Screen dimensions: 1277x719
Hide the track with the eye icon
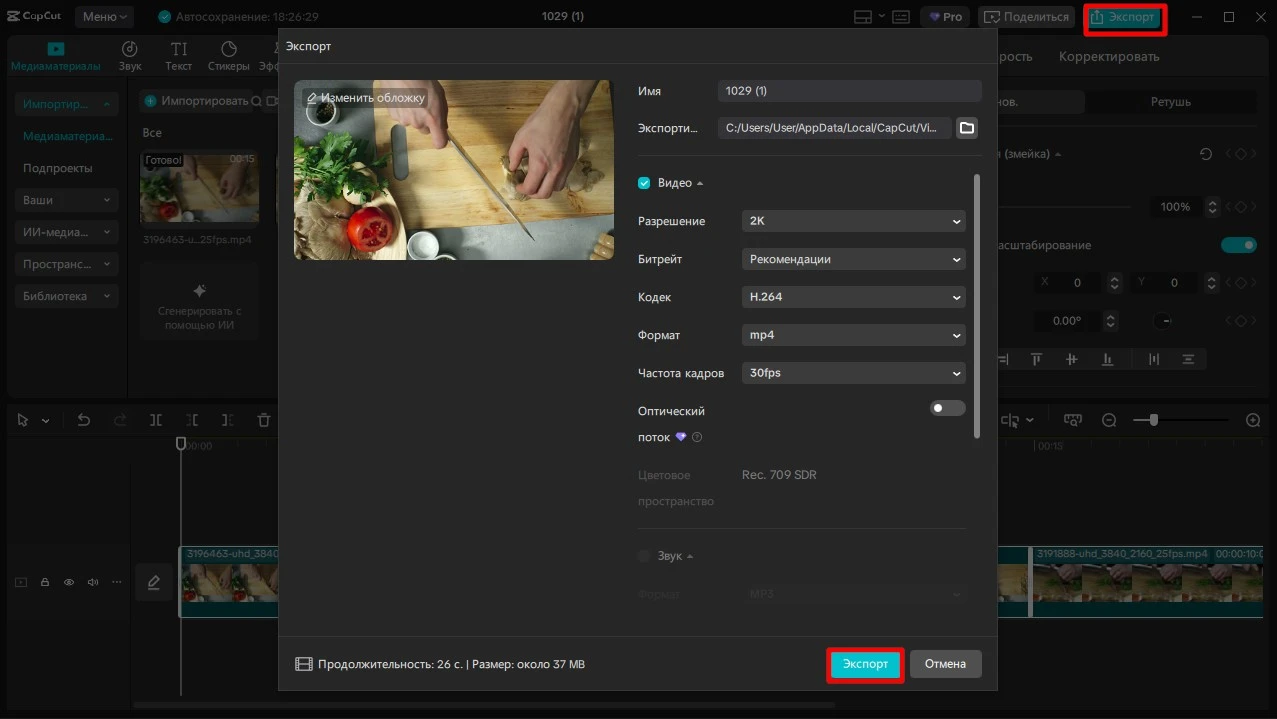pyautogui.click(x=69, y=582)
